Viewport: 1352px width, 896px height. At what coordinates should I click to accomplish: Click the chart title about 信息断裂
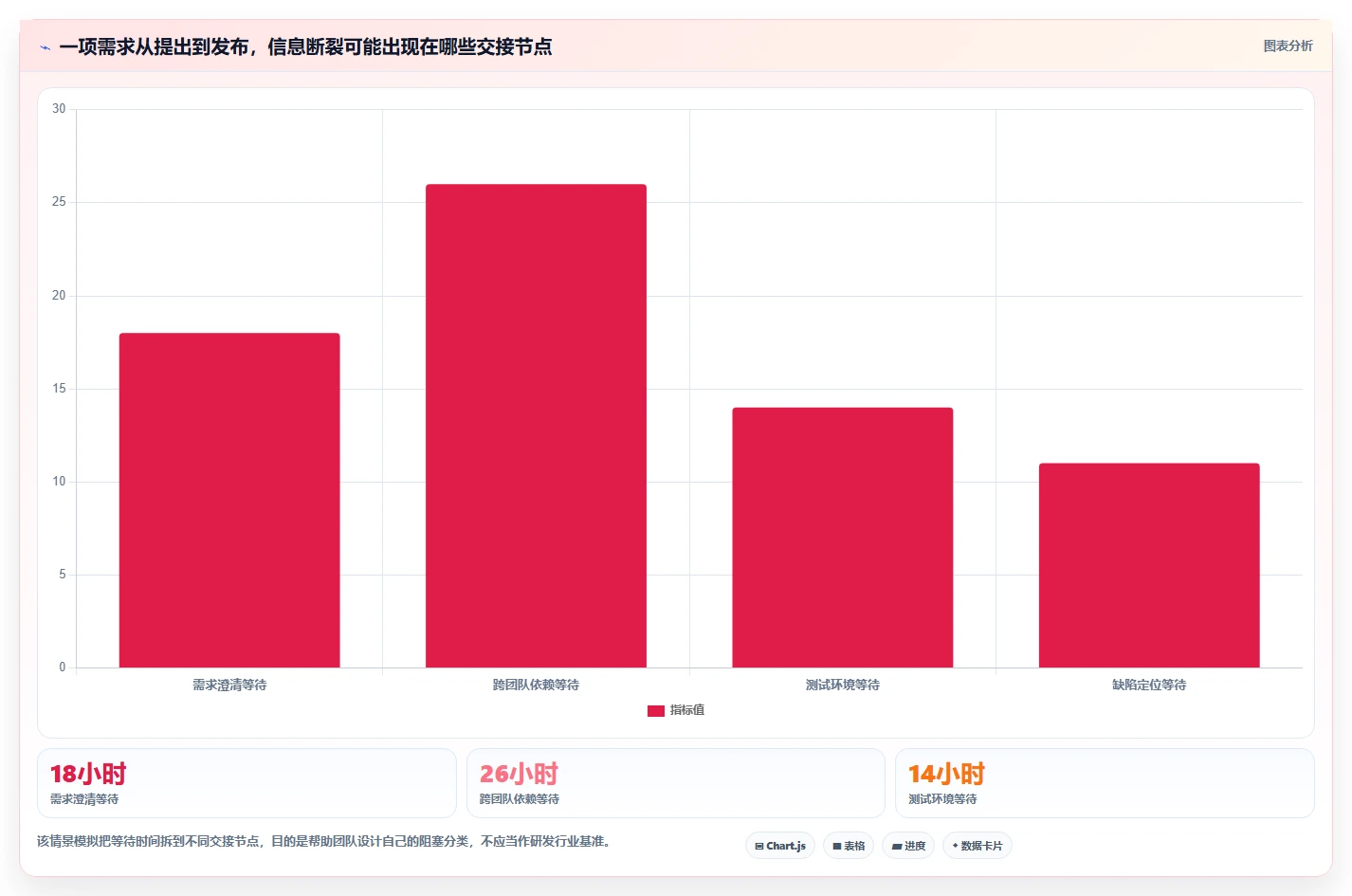coord(305,46)
